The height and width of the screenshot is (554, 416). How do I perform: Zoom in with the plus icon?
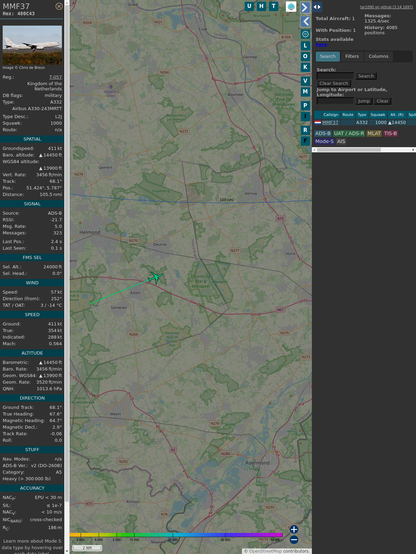(294, 529)
